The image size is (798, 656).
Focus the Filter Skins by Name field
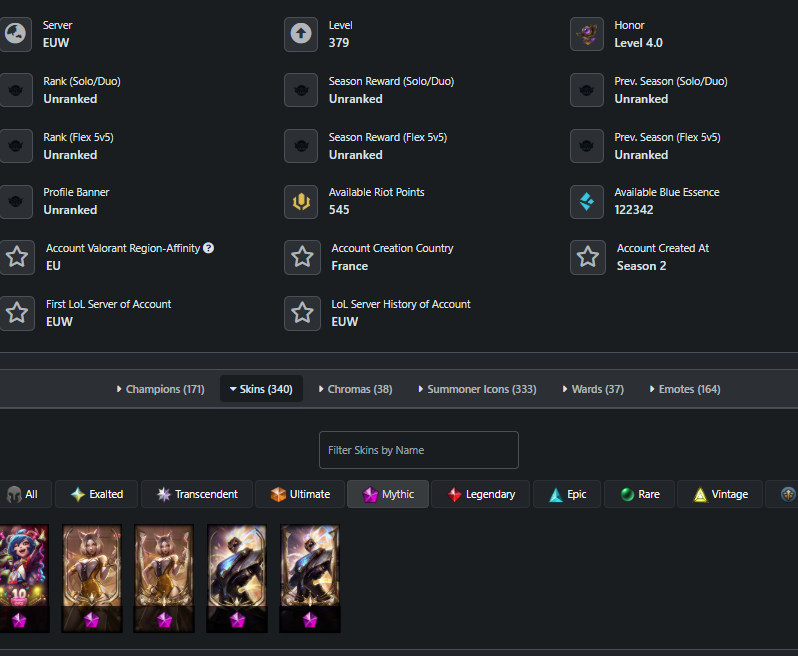pyautogui.click(x=418, y=450)
